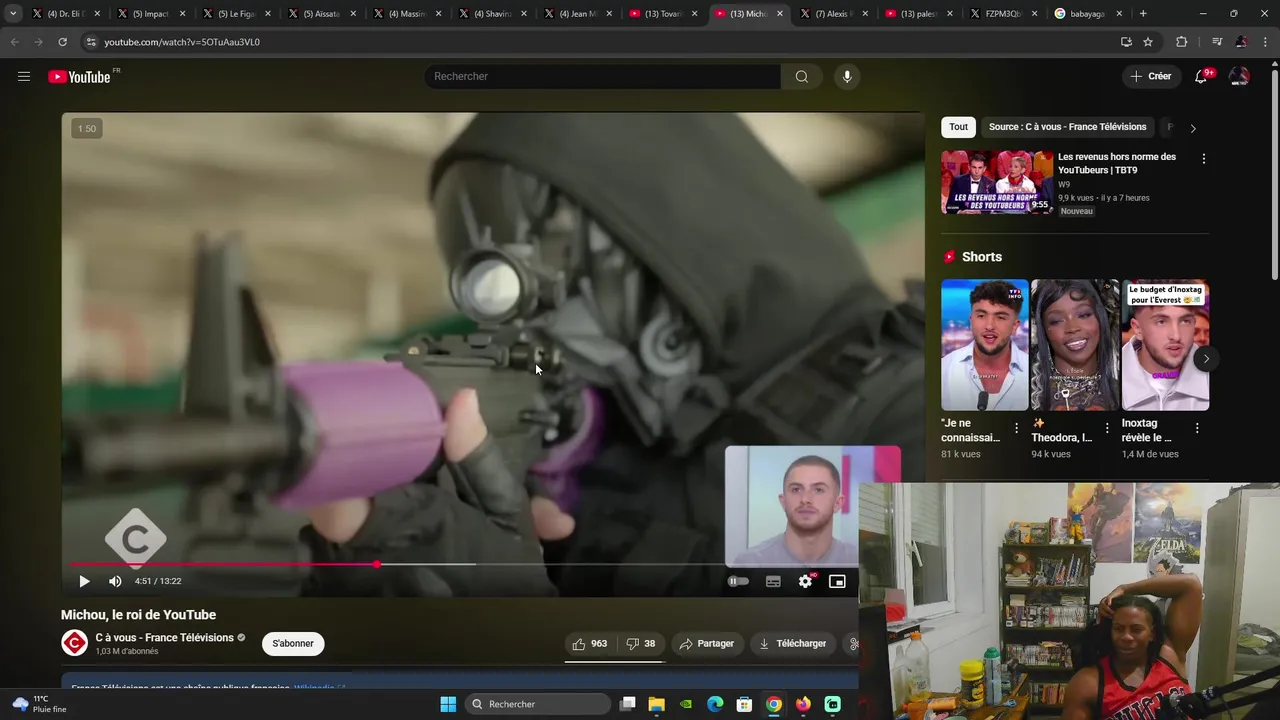The height and width of the screenshot is (720, 1280).
Task: Select the Source : C à vous chip
Action: point(1068,127)
